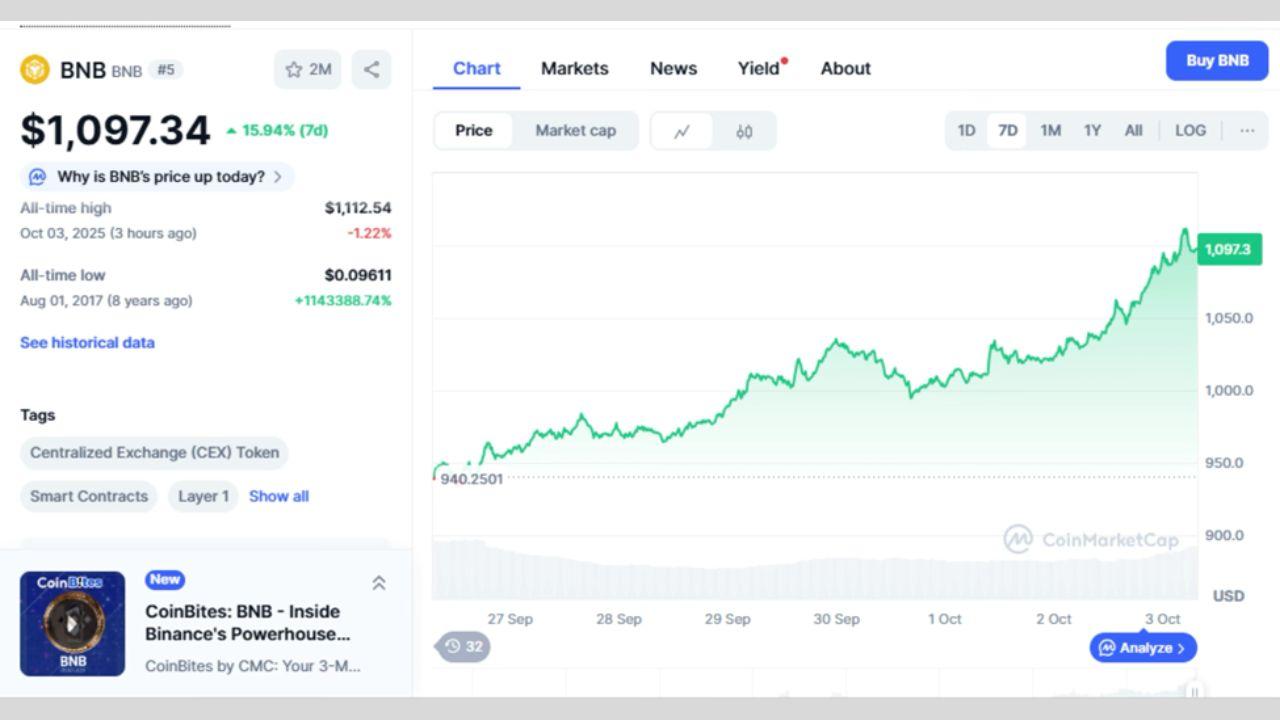Click the Buy BNB button
This screenshot has height=720, width=1280.
[x=1217, y=61]
